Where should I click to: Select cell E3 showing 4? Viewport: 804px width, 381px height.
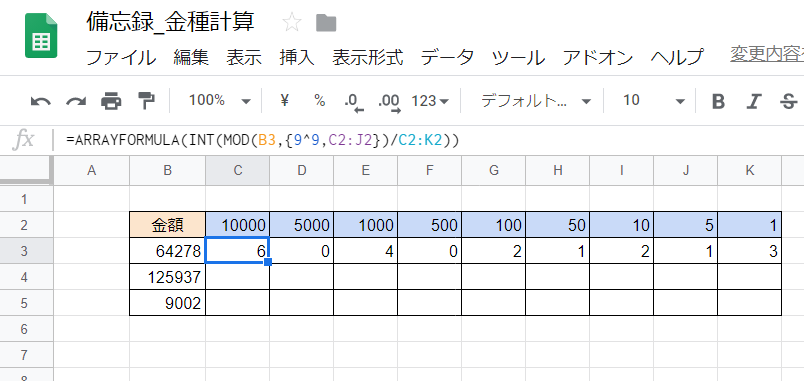[366, 251]
